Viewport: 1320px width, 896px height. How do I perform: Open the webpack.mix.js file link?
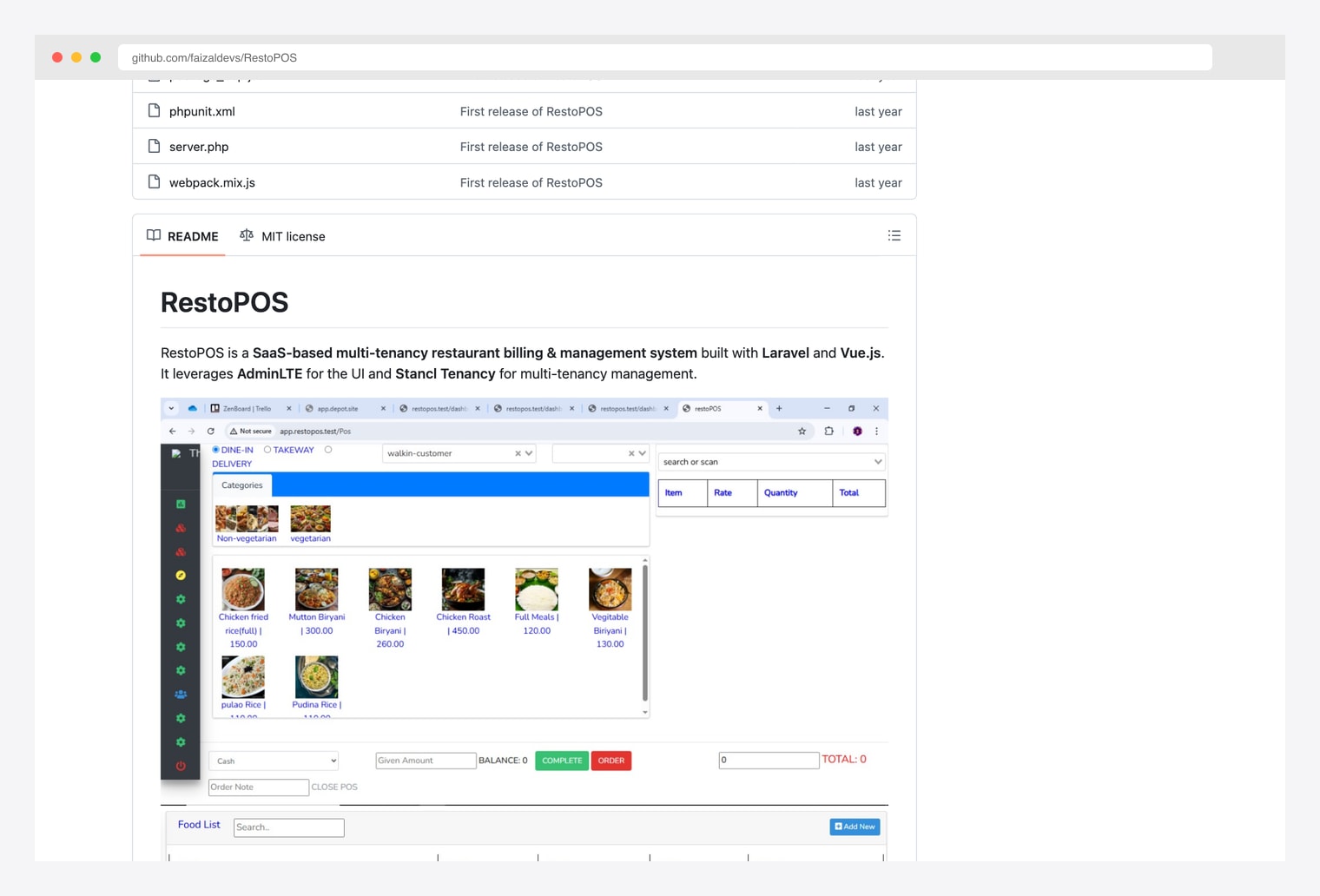click(212, 182)
